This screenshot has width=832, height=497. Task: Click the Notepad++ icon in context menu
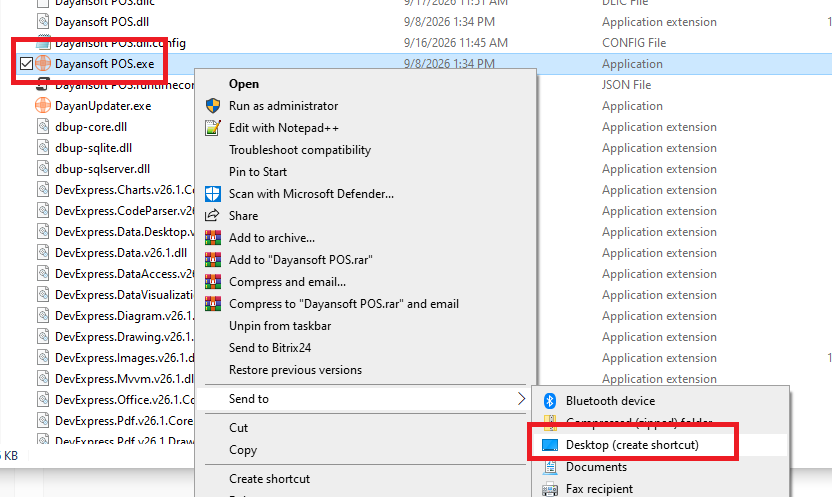(x=213, y=128)
